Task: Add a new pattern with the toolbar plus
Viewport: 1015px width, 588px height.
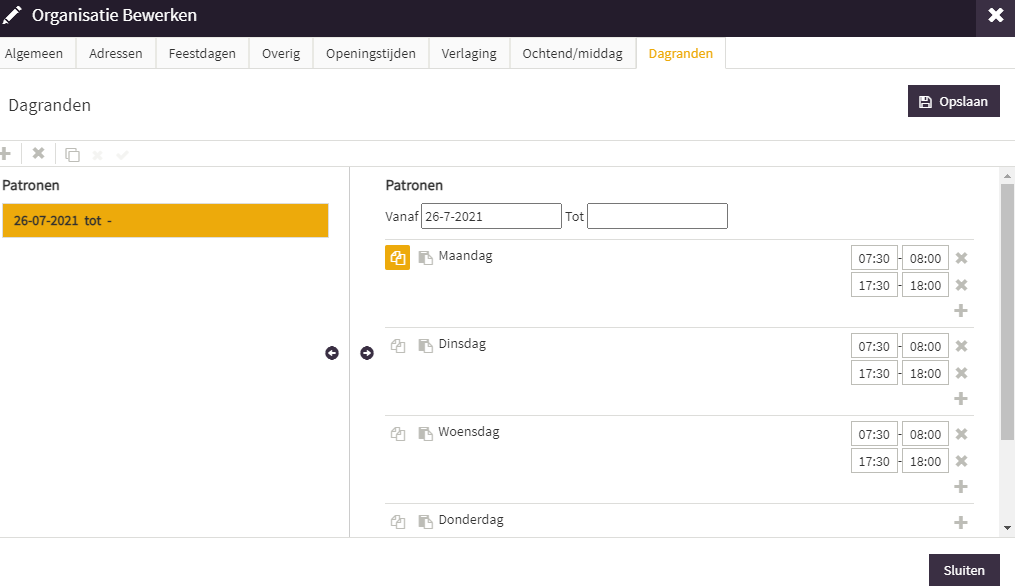Action: point(5,154)
